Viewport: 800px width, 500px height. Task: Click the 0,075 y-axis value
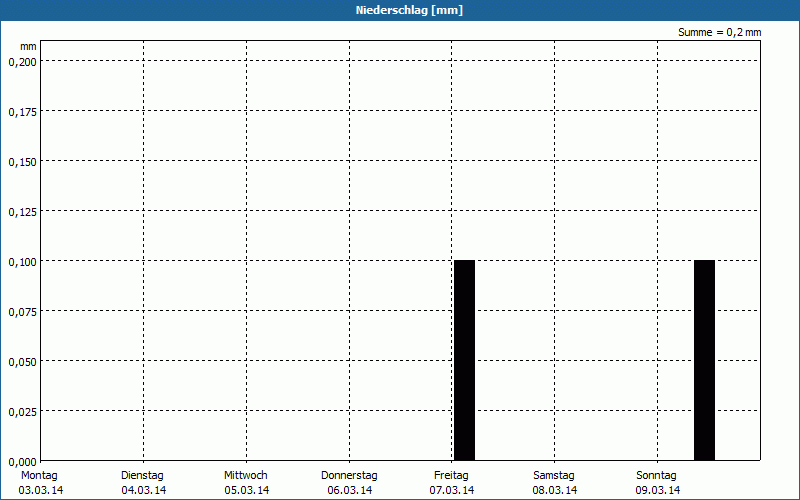(x=22, y=312)
